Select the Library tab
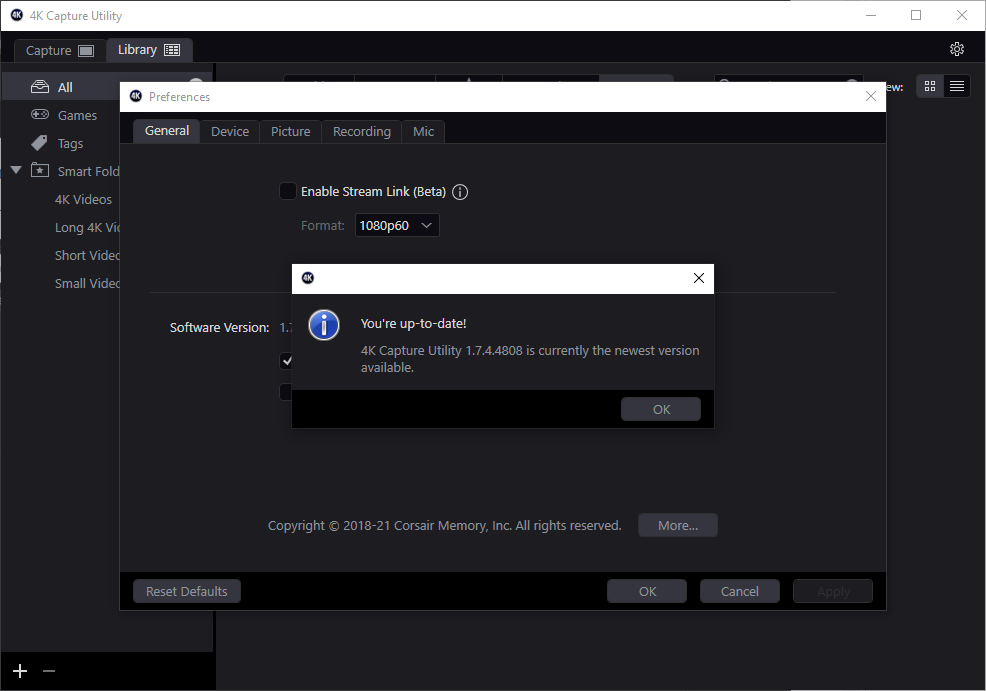Screen dimensions: 986x691 click(149, 50)
